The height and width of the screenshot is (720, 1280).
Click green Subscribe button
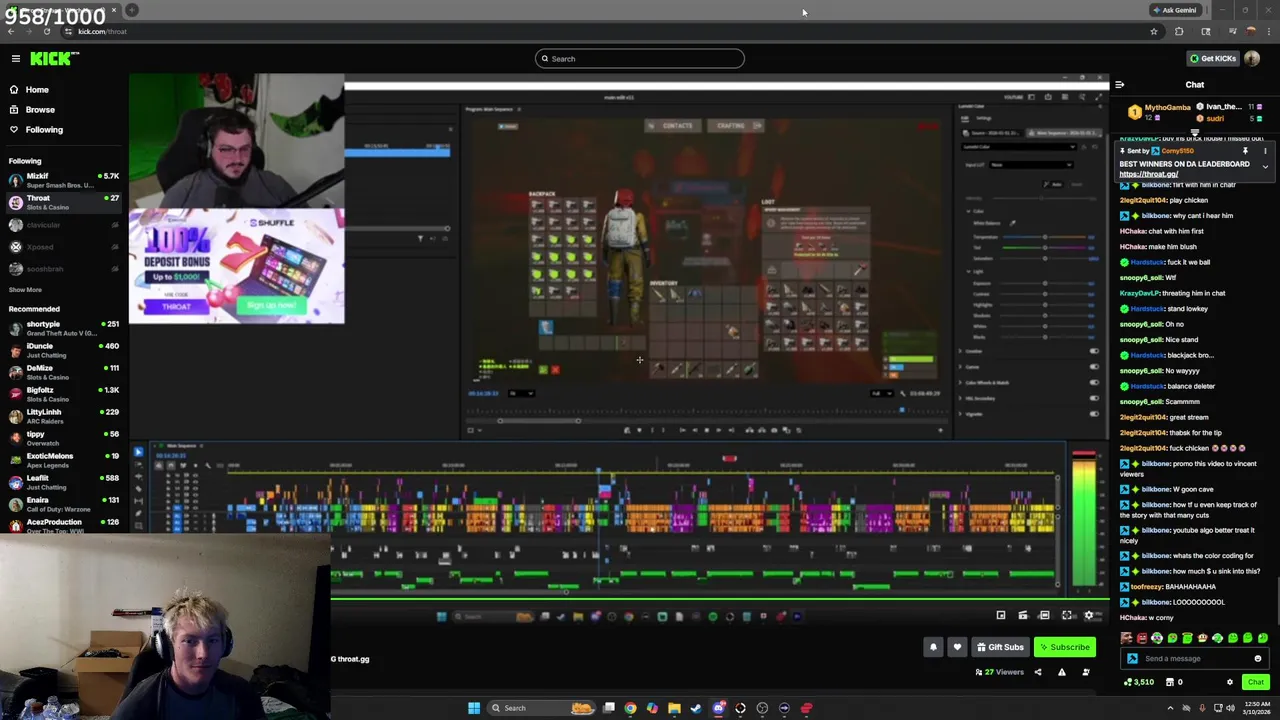1065,647
